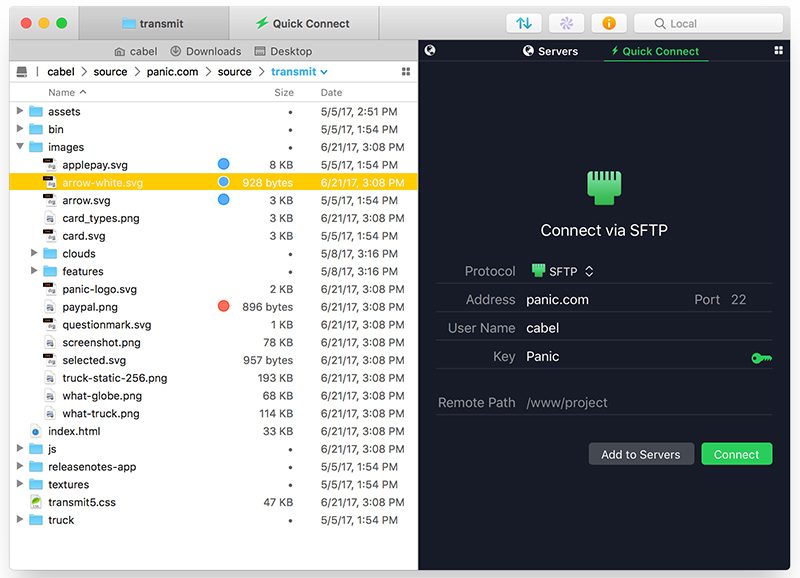Screen dimensions: 800x578
Task: Click the Local search field
Action: (x=708, y=23)
